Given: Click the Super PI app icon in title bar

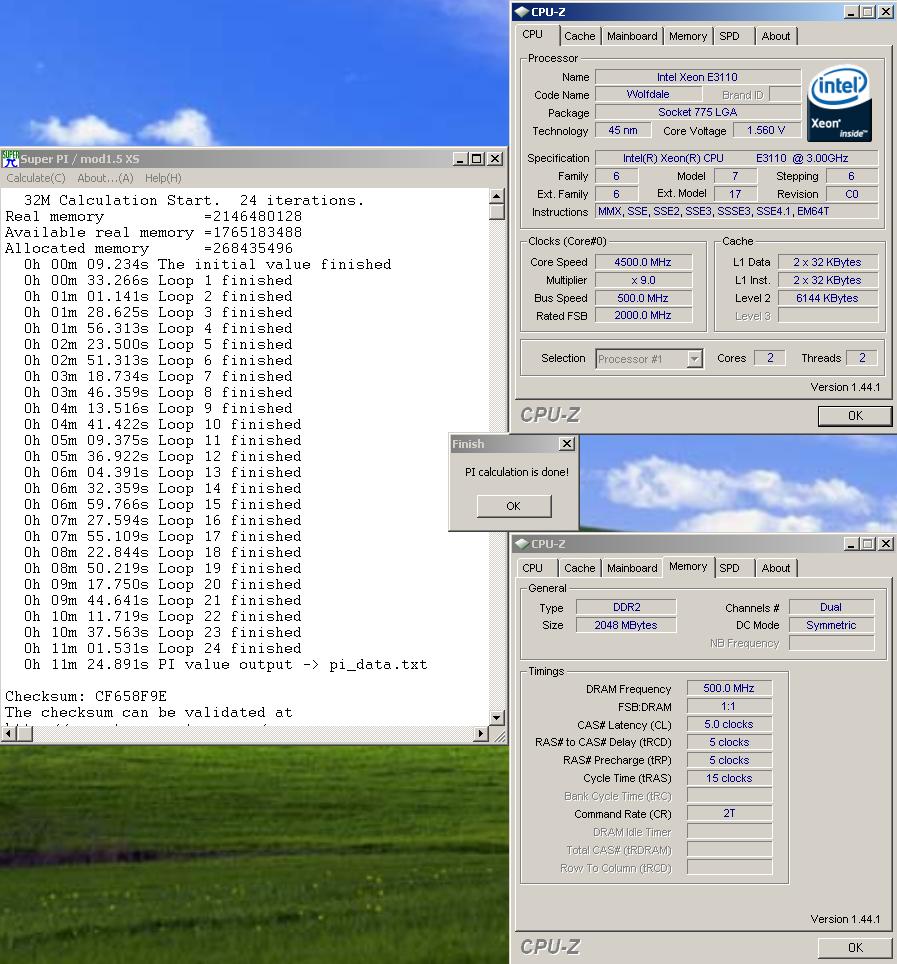Looking at the screenshot, I should pos(10,159).
